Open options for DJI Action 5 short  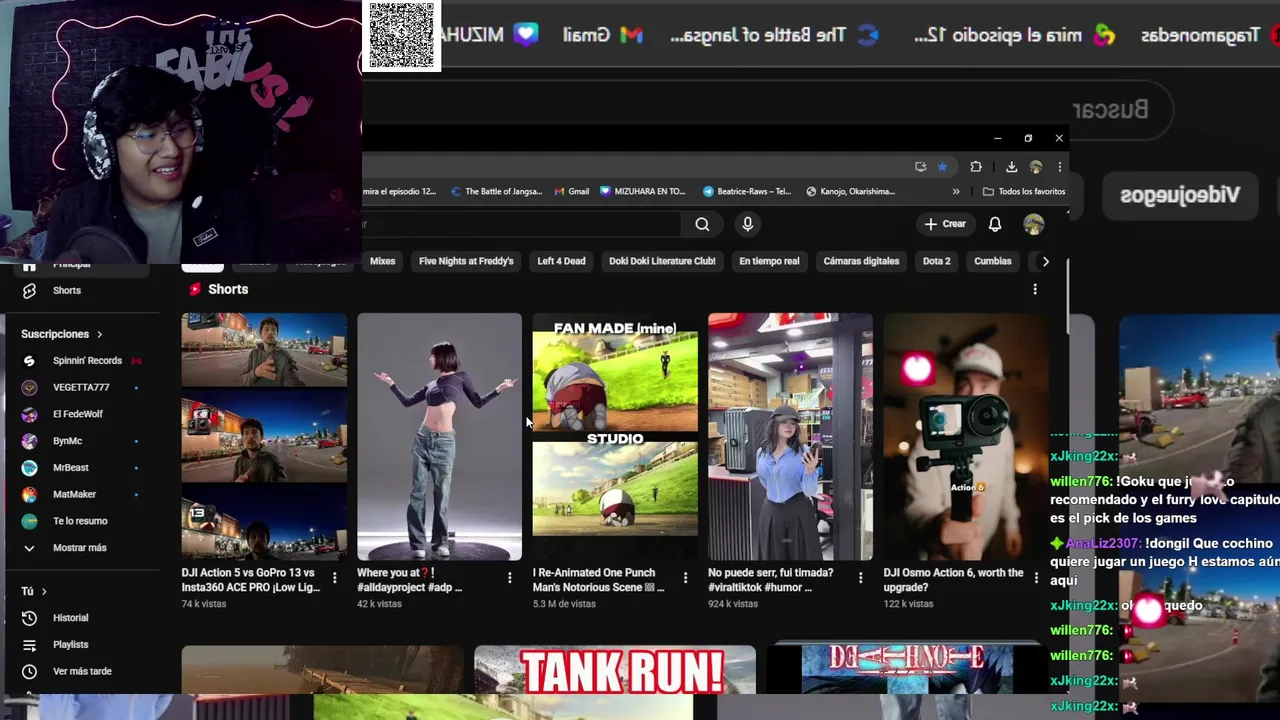(334, 578)
